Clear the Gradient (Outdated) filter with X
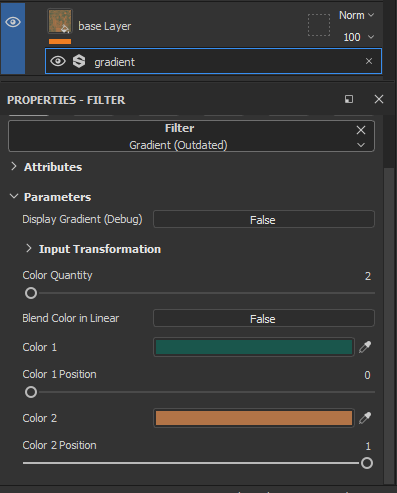Image resolution: width=397 pixels, height=493 pixels. pyautogui.click(x=361, y=130)
